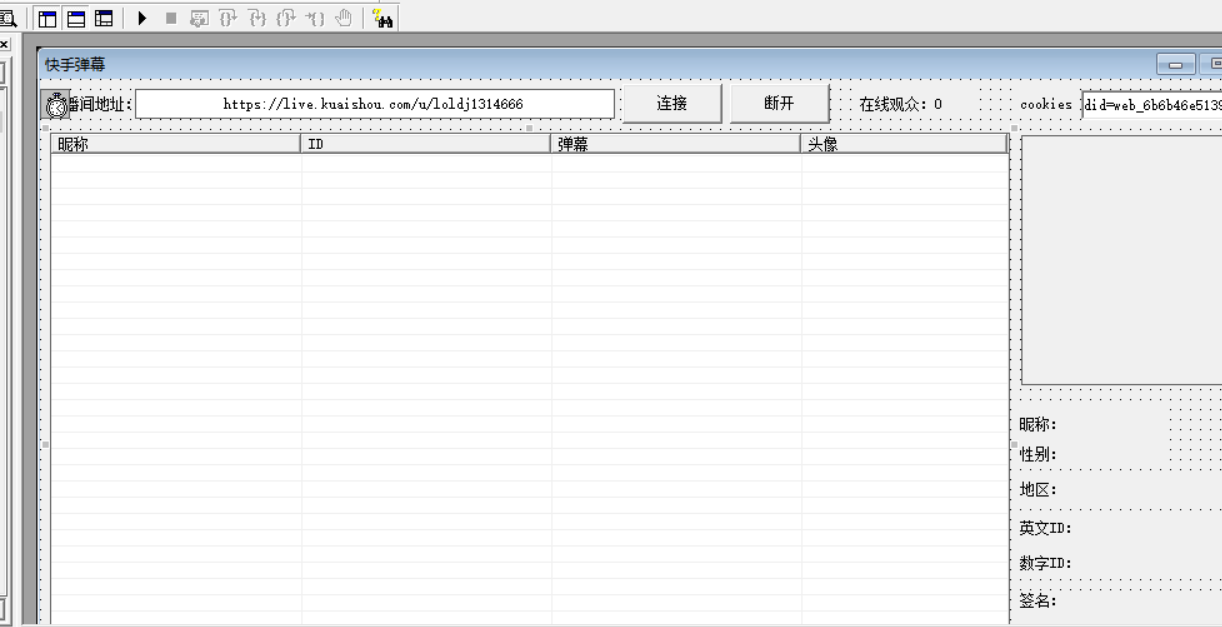Select the 直播间地址 label
The height and width of the screenshot is (627, 1222).
click(x=100, y=104)
